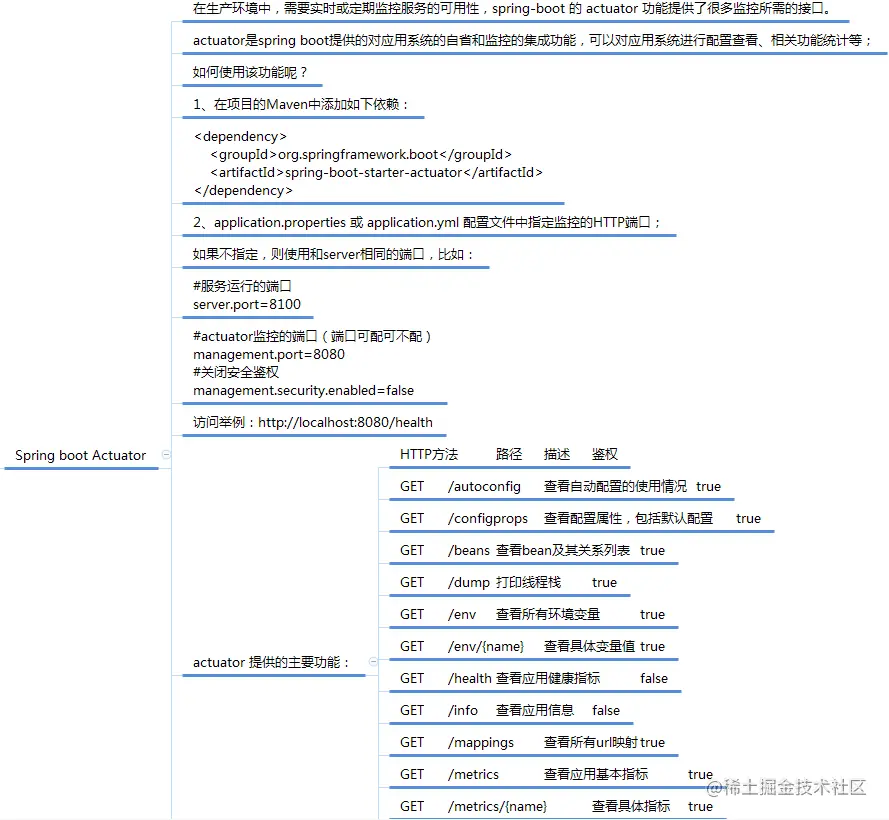889x820 pixels.
Task: Select the application.properties 配置 step node
Action: [430, 222]
